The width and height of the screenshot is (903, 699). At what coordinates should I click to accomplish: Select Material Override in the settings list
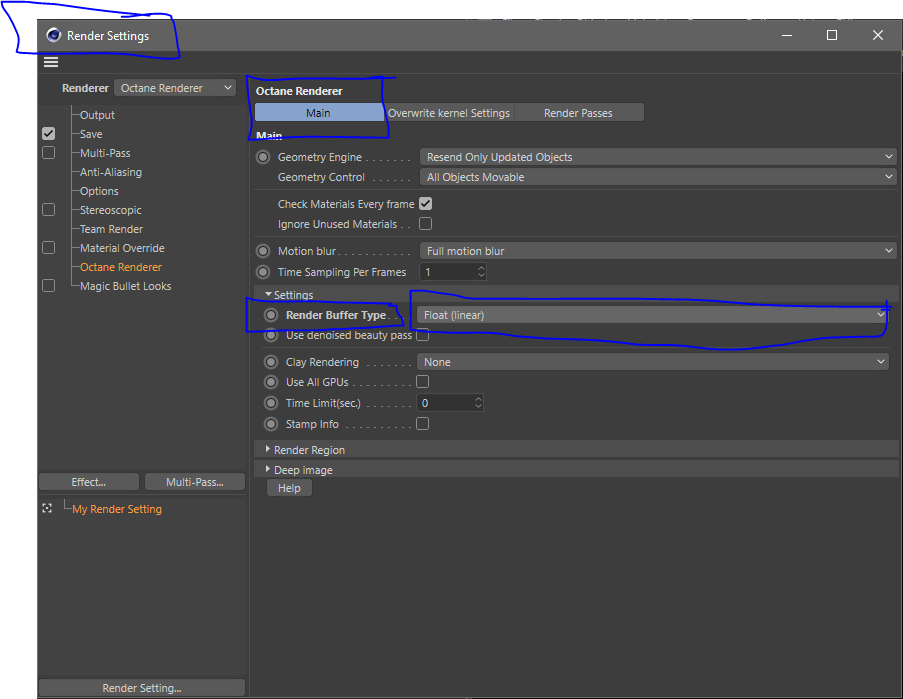pos(122,248)
